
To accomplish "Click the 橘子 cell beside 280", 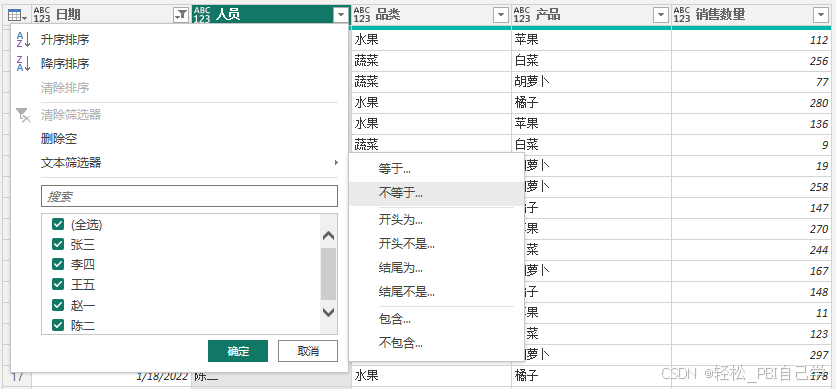I will (x=591, y=103).
